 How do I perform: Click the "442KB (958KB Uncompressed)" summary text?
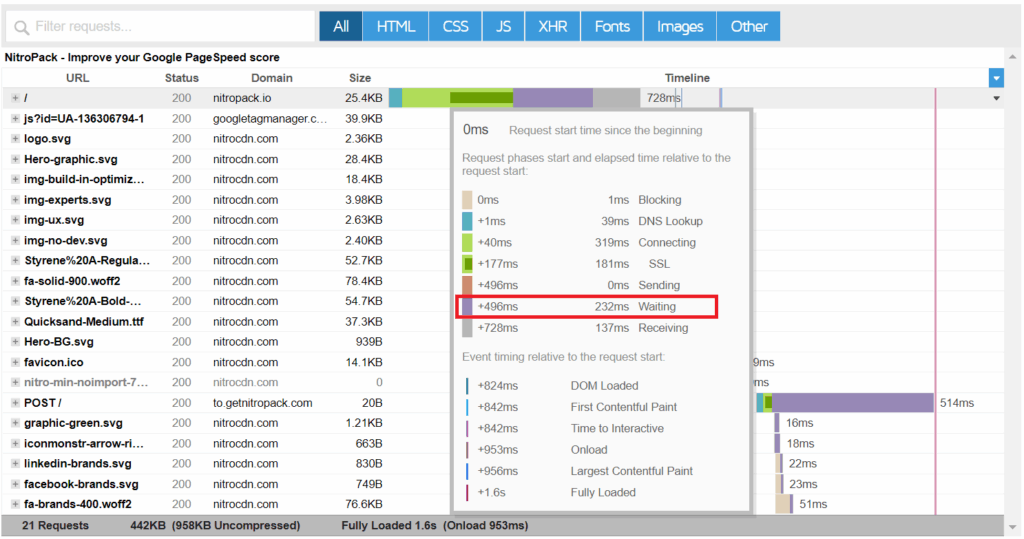coord(215,525)
